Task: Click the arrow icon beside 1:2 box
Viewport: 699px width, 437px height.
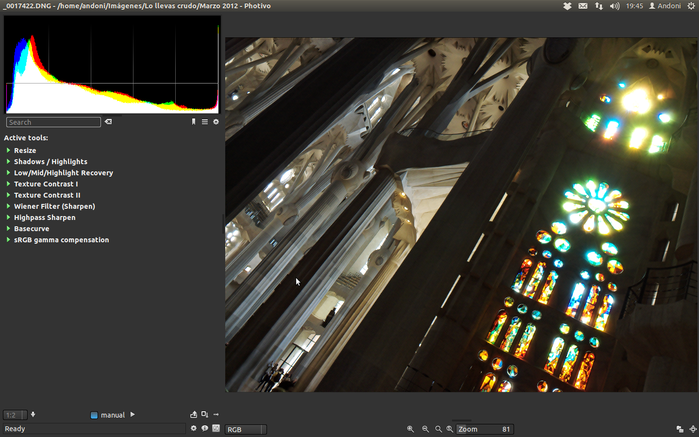Action: (33, 414)
